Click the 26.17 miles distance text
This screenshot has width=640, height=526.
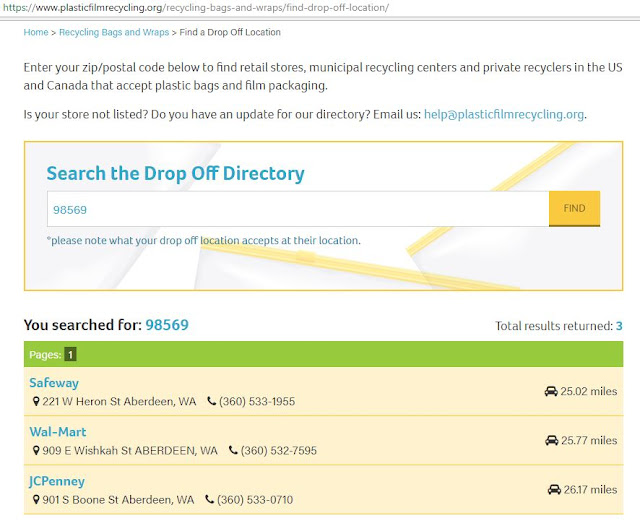pos(590,489)
